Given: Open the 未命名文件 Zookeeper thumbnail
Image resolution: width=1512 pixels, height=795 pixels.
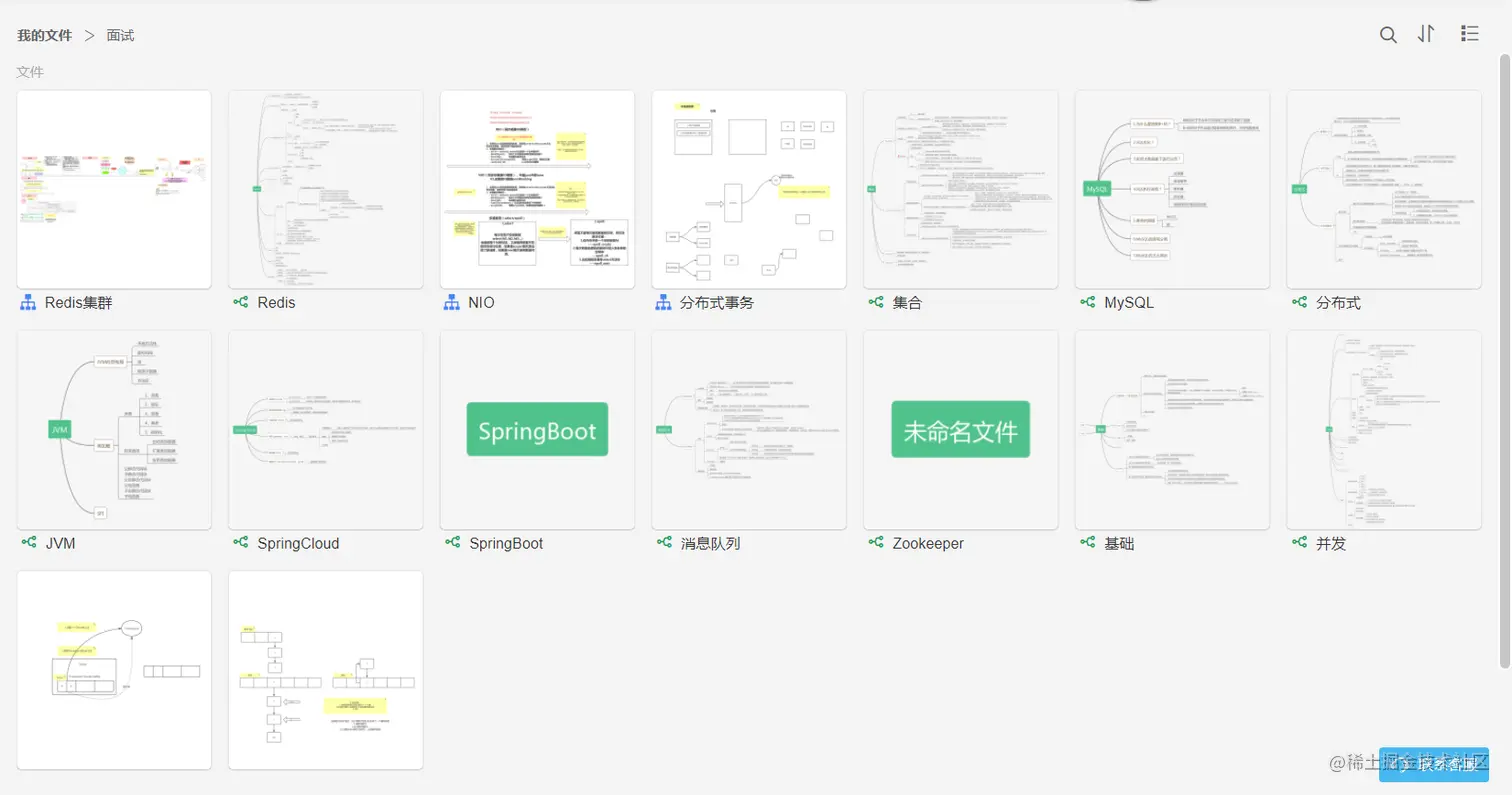Looking at the screenshot, I should (961, 430).
